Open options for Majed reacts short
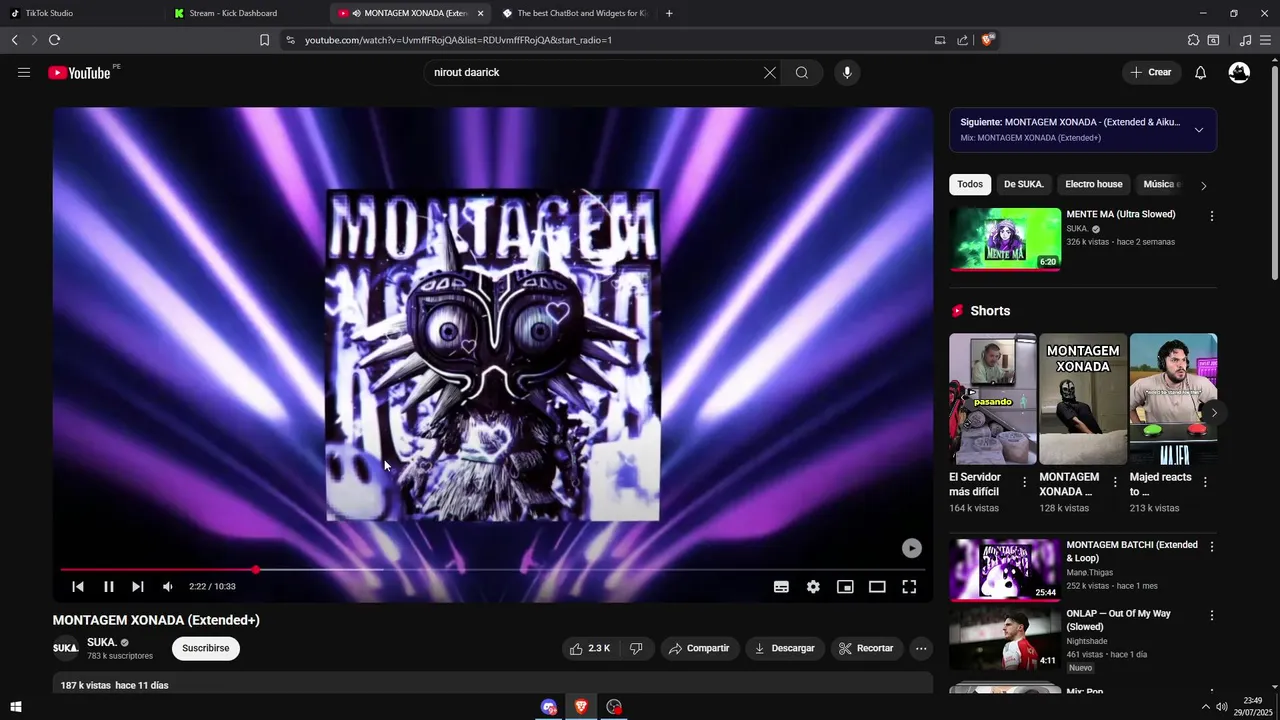The image size is (1280, 720). (x=1205, y=482)
